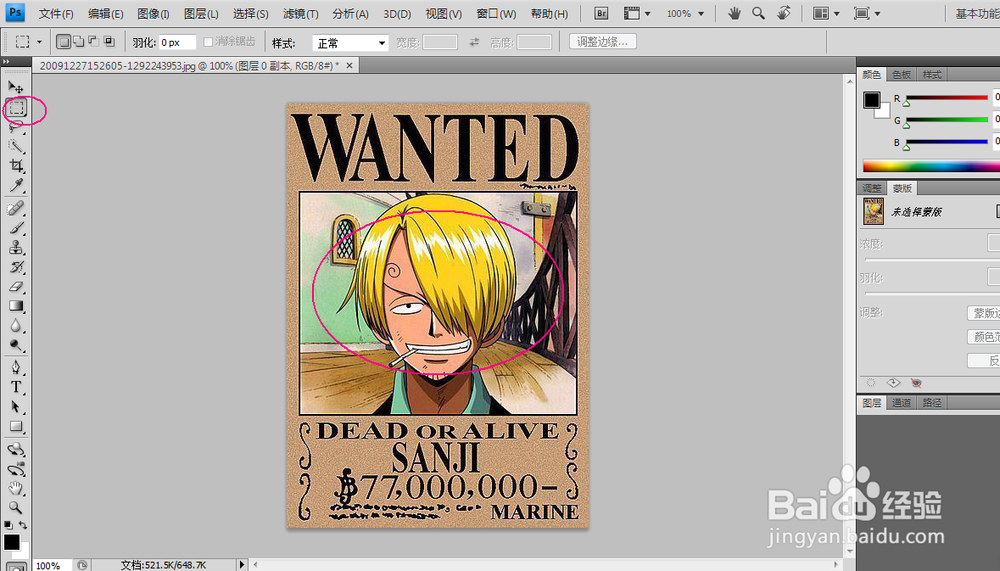Switch to the 通道 tab
Image resolution: width=1000 pixels, height=571 pixels.
click(x=901, y=403)
